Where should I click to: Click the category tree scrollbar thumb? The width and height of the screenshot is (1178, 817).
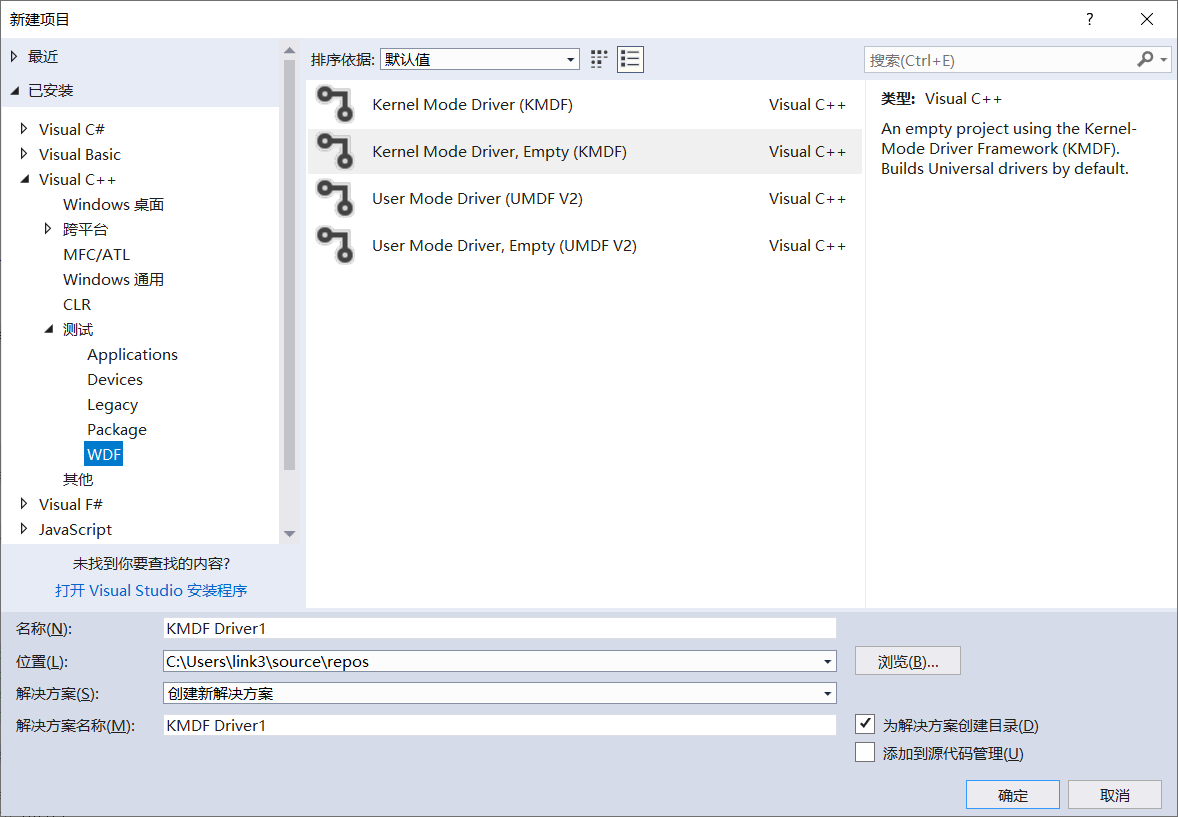[289, 265]
